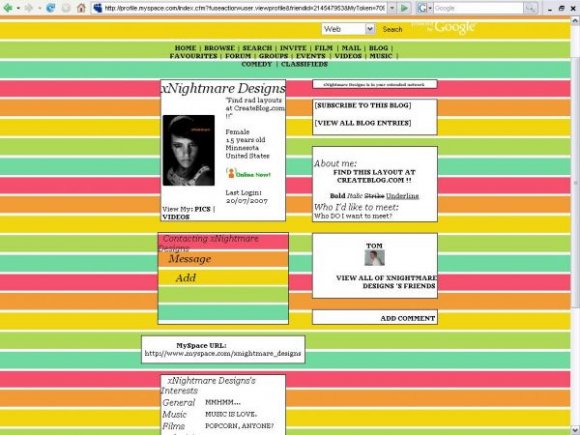Open the FILM navigation link
Screen dimensions: 580x435
pyautogui.click(x=324, y=48)
